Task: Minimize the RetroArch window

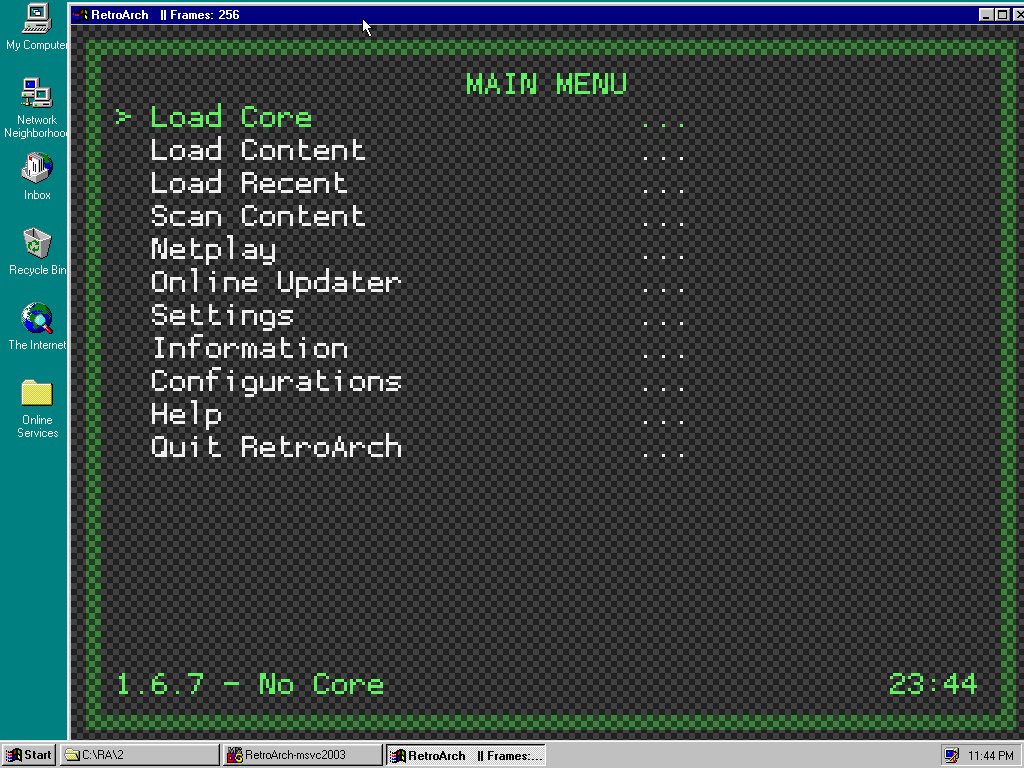Action: (x=986, y=14)
